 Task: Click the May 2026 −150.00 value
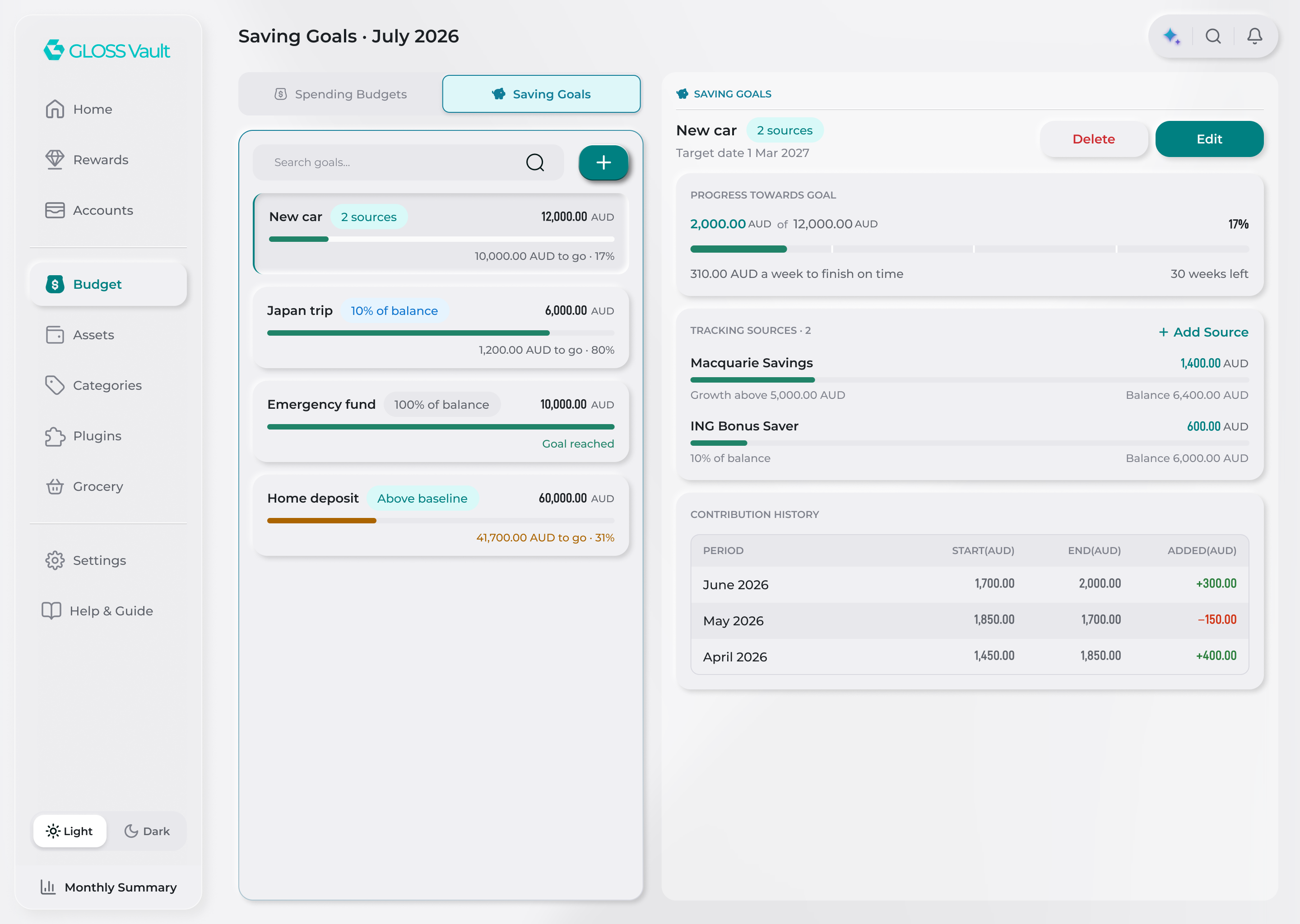point(1217,619)
